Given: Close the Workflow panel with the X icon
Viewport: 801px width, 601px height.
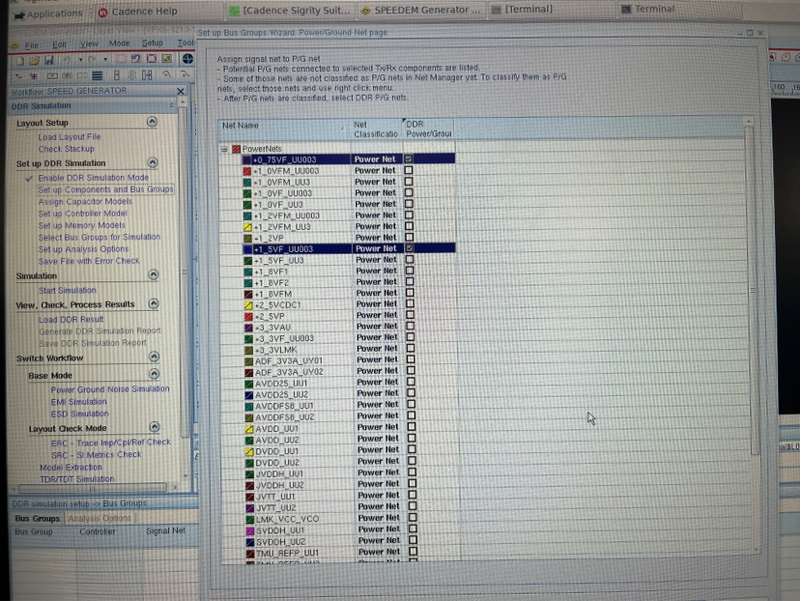Looking at the screenshot, I should (181, 91).
